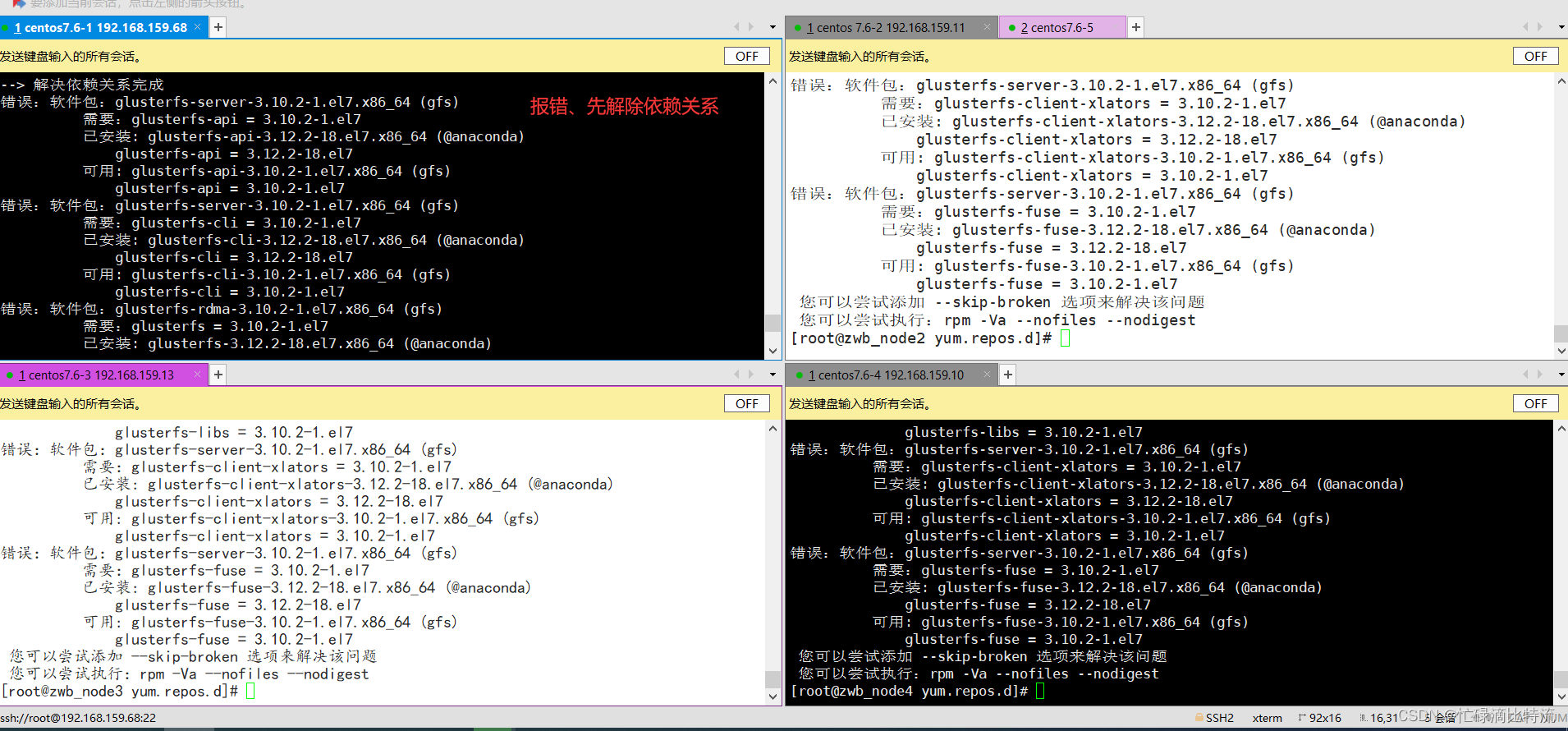Click next-tab arrow in centos7.6-4 pane
The height and width of the screenshot is (731, 1568).
(x=1539, y=375)
